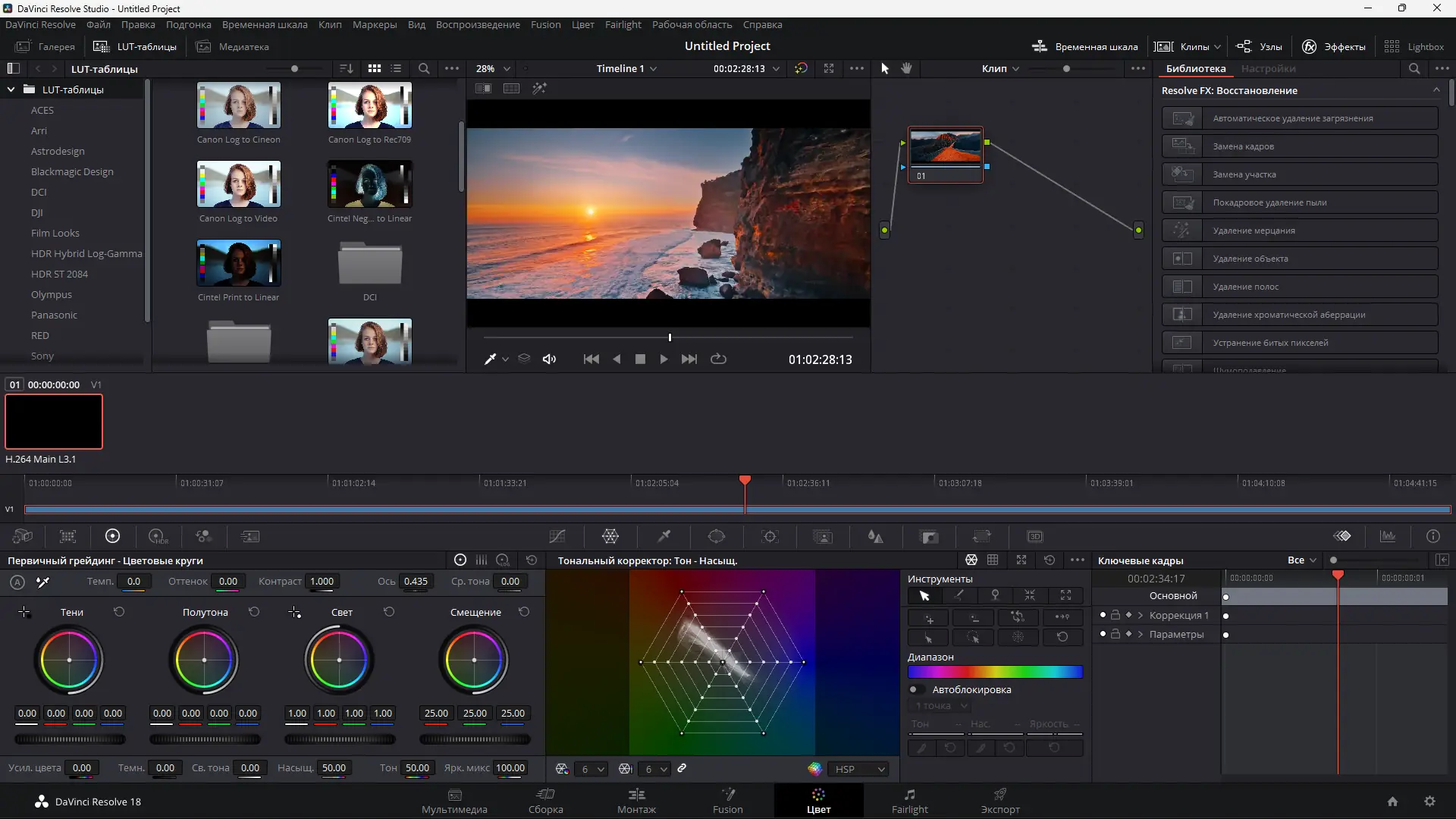Switch LUT browser to list view

coord(396,68)
